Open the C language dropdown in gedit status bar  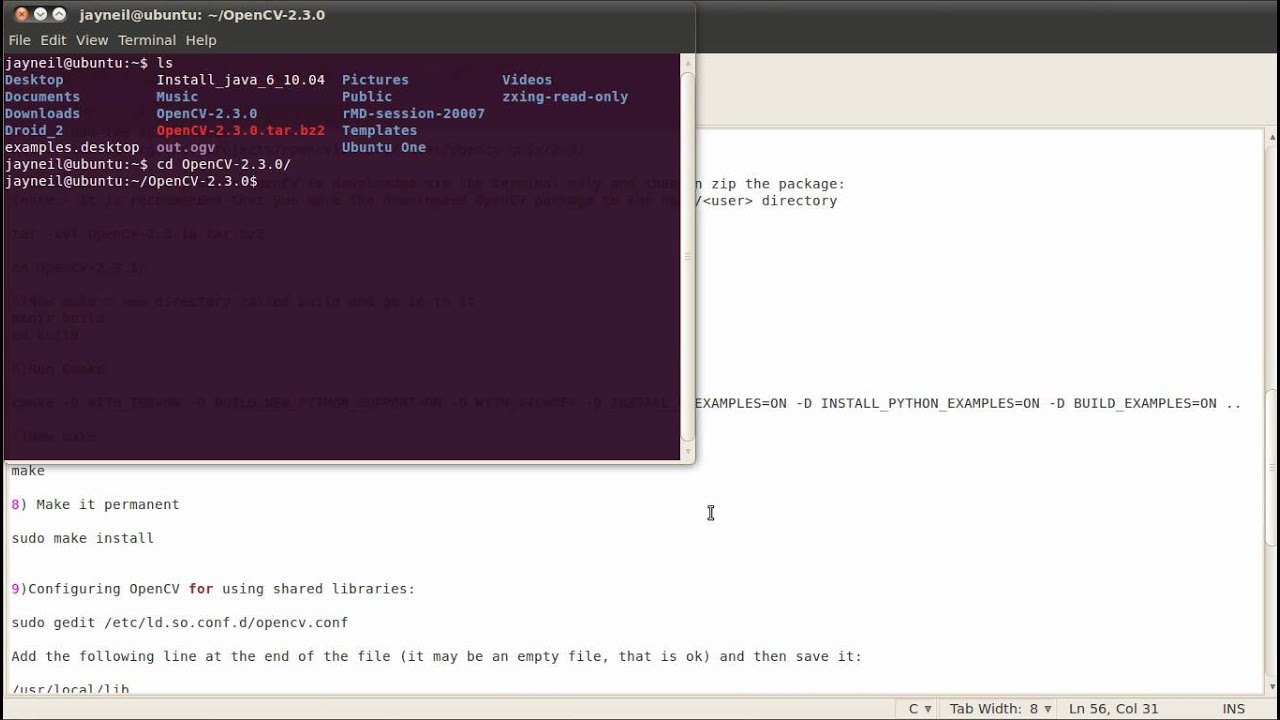pos(919,709)
